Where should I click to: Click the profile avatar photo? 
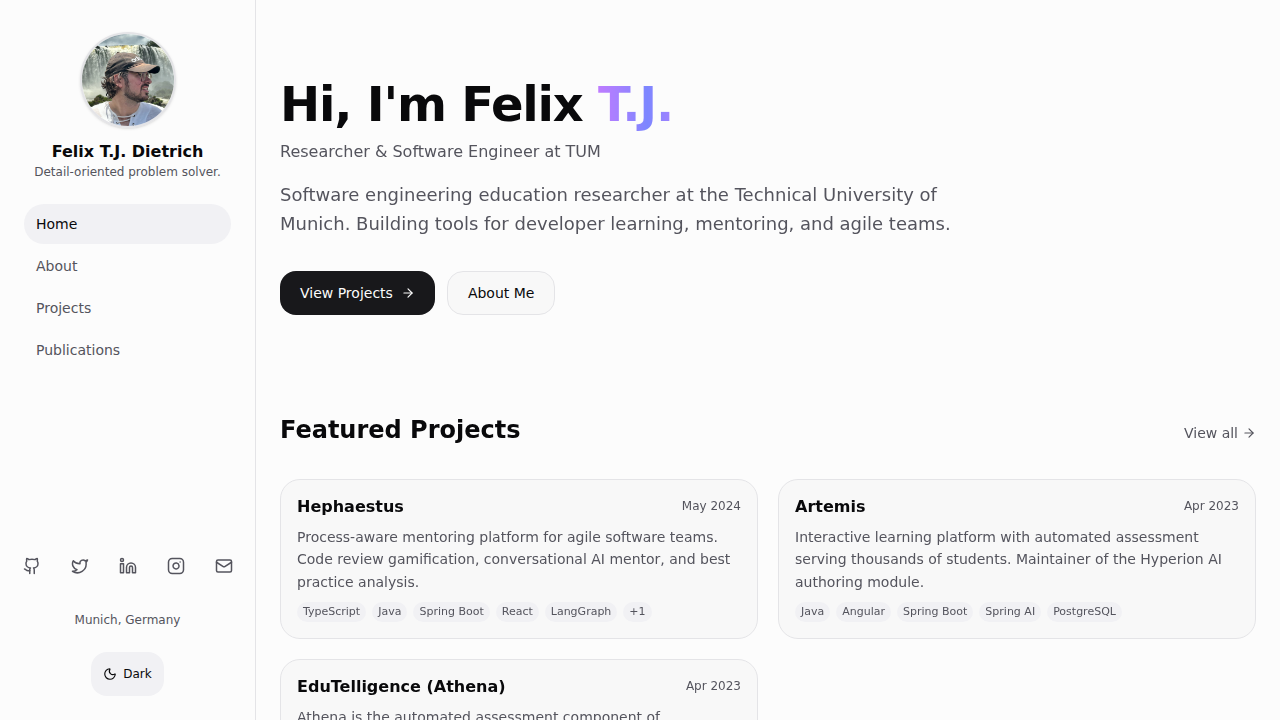click(128, 80)
